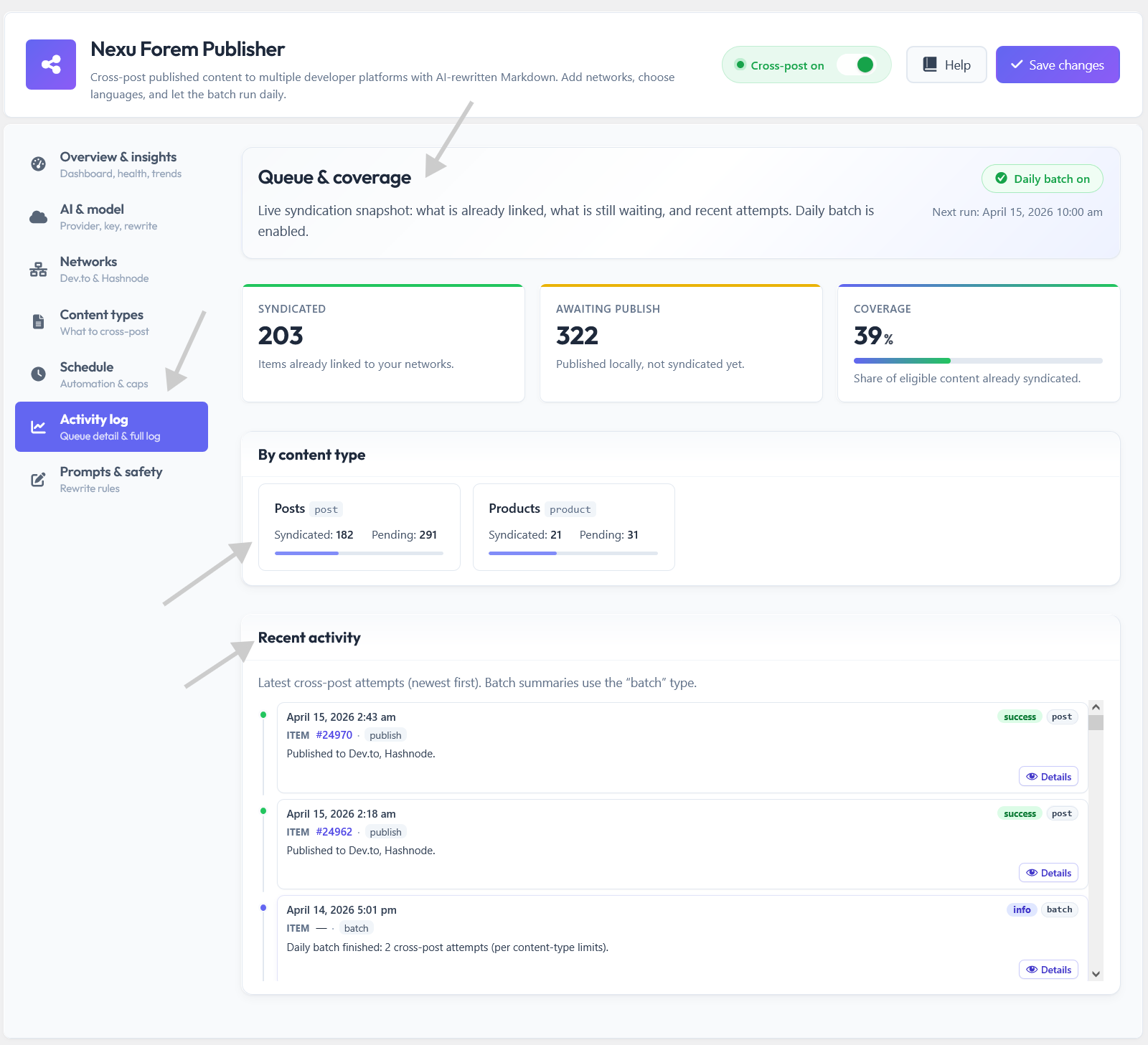1148x1045 pixels.
Task: Click the AI & model cloud icon
Action: click(38, 217)
